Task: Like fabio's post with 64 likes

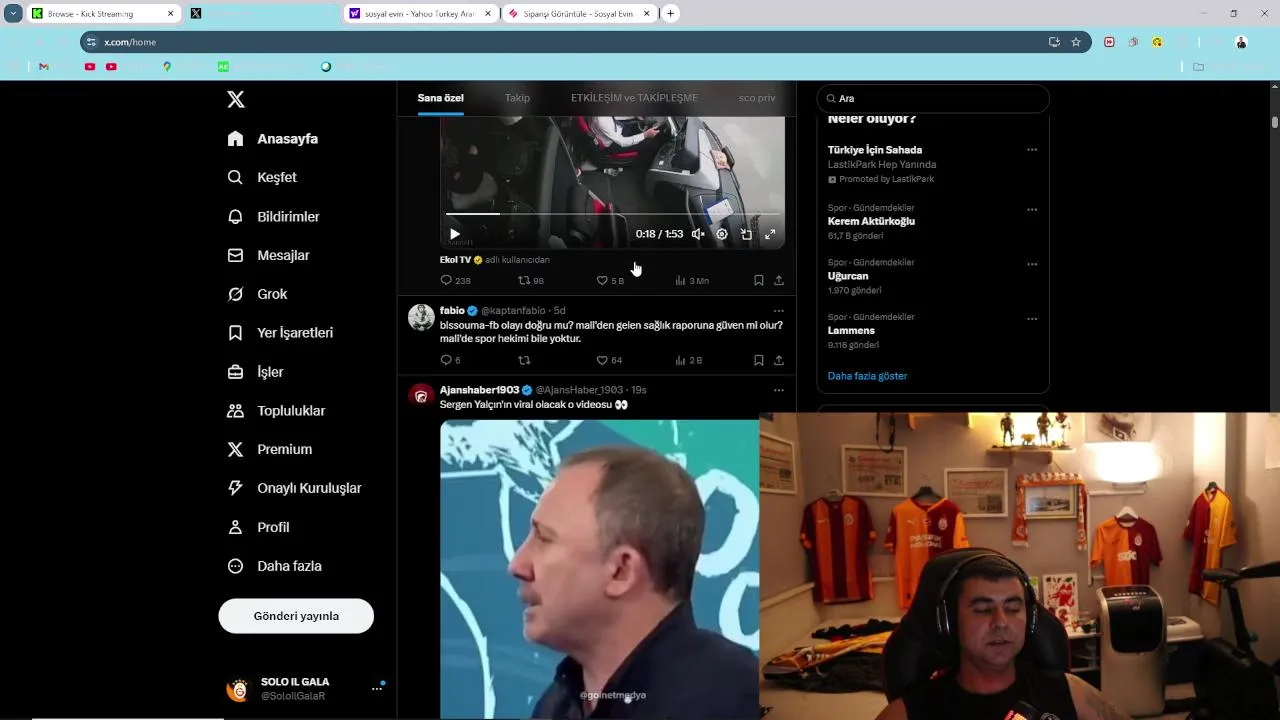Action: [609, 360]
